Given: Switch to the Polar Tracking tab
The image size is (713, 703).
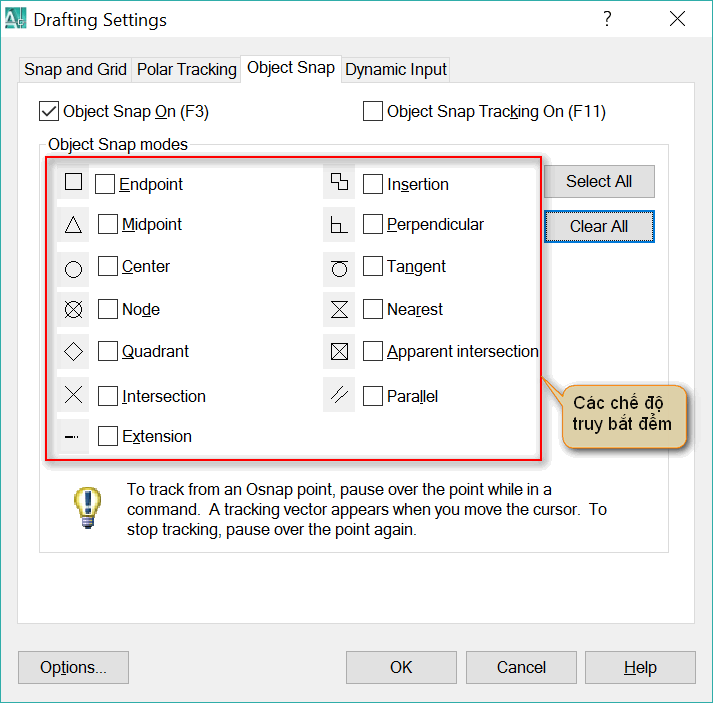Looking at the screenshot, I should click(186, 70).
